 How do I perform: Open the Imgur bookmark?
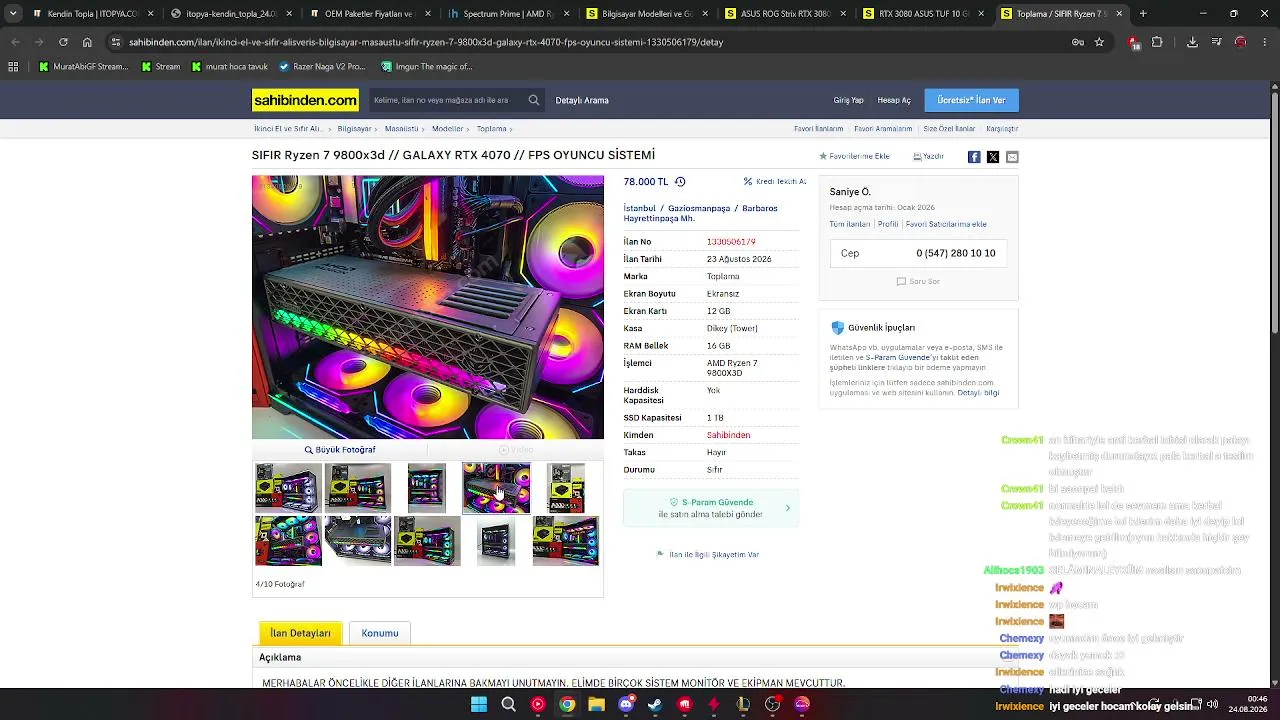(427, 67)
